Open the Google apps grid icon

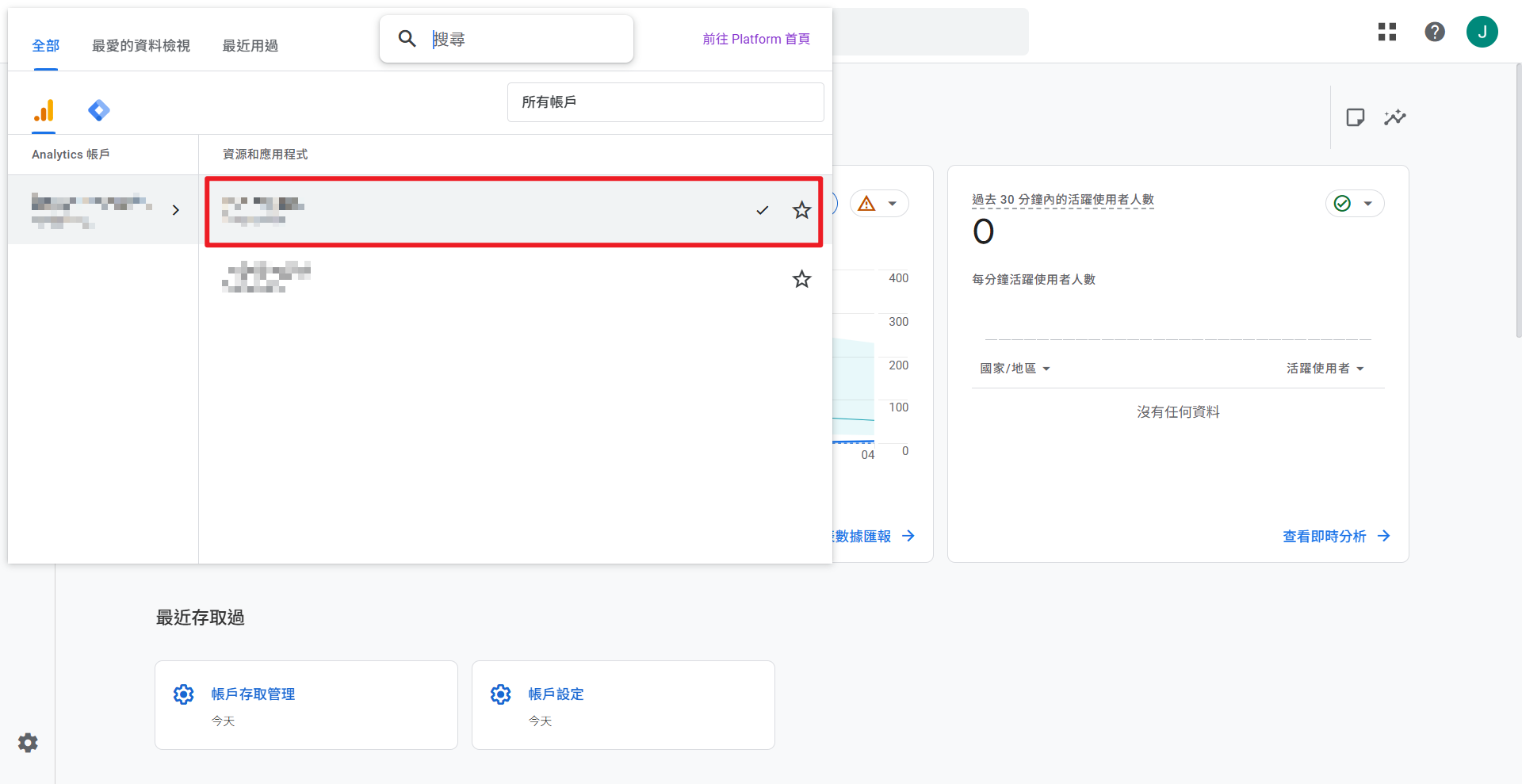click(x=1387, y=32)
